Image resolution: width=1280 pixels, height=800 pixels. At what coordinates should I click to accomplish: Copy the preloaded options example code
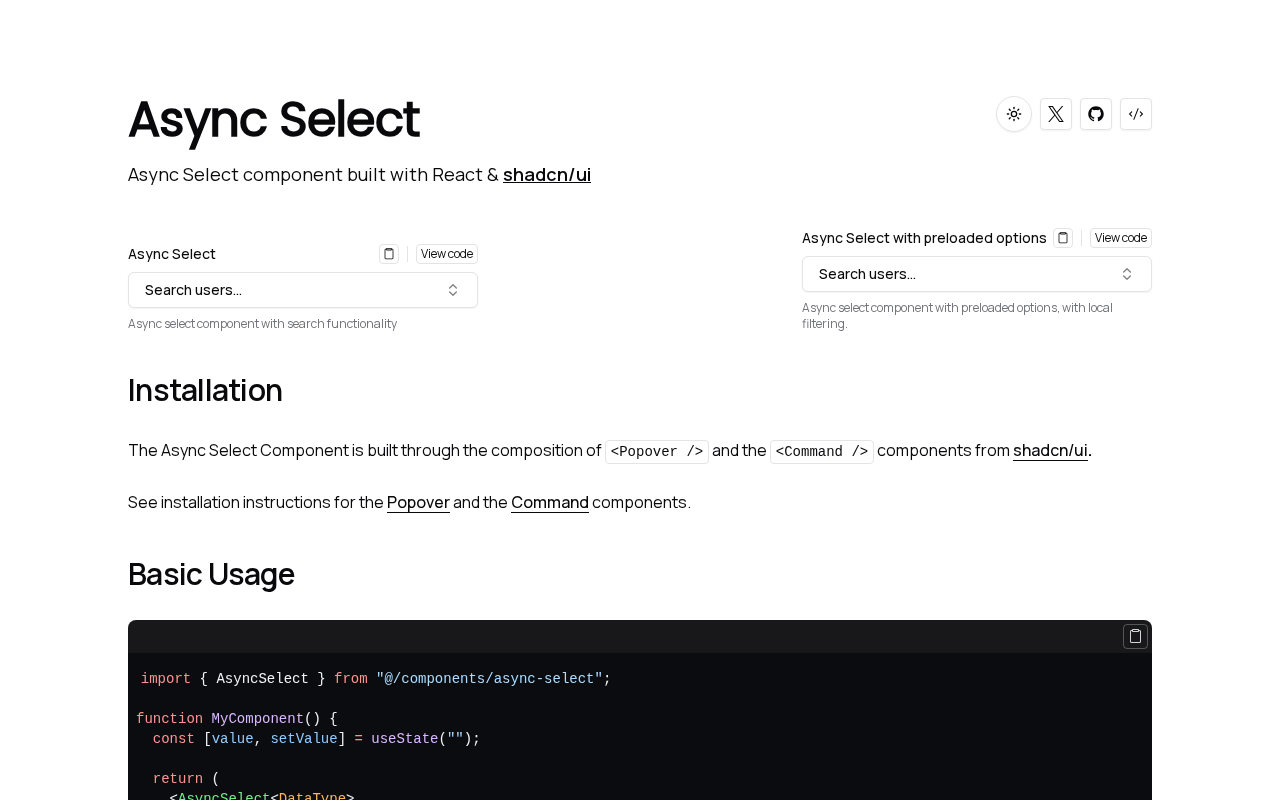1063,238
